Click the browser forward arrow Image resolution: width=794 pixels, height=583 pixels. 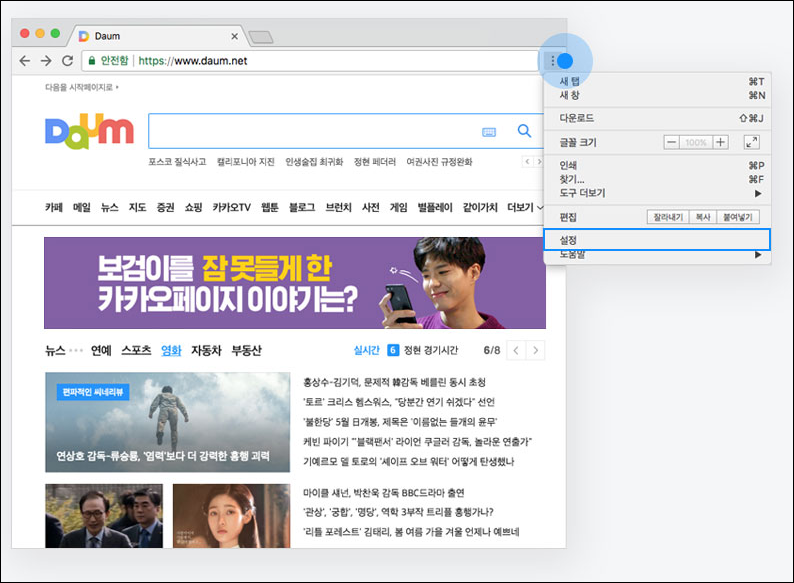pyautogui.click(x=46, y=61)
